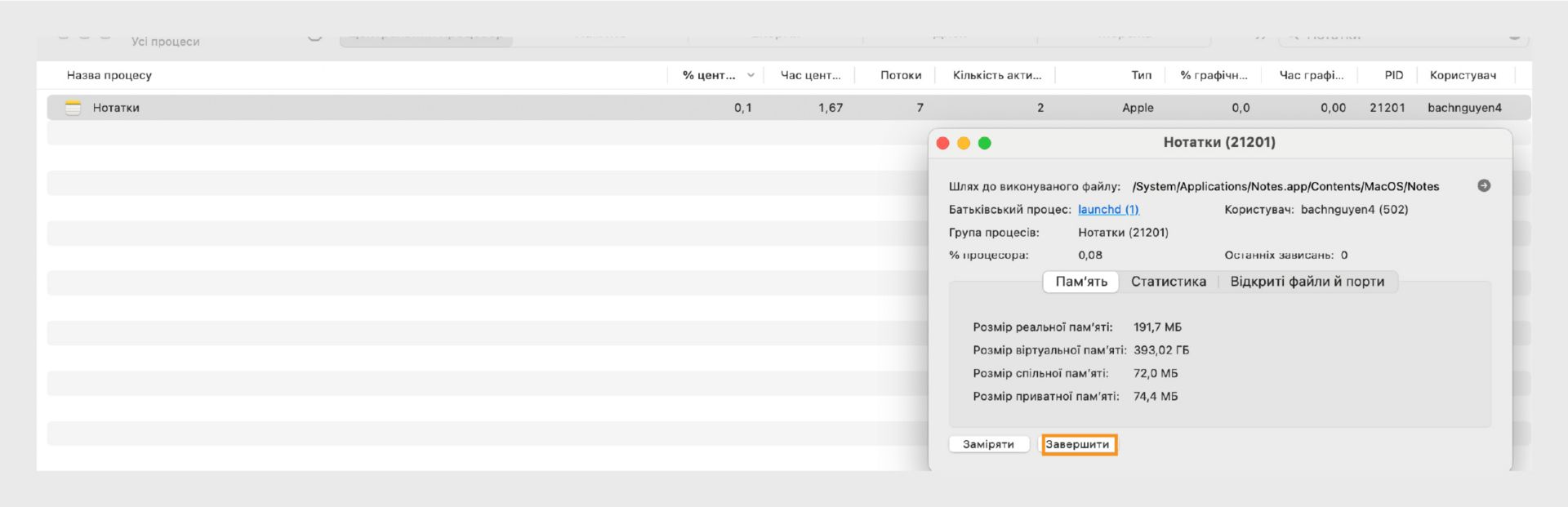The height and width of the screenshot is (507, 1568).
Task: Click processor percentage value 0,08
Action: click(1090, 256)
